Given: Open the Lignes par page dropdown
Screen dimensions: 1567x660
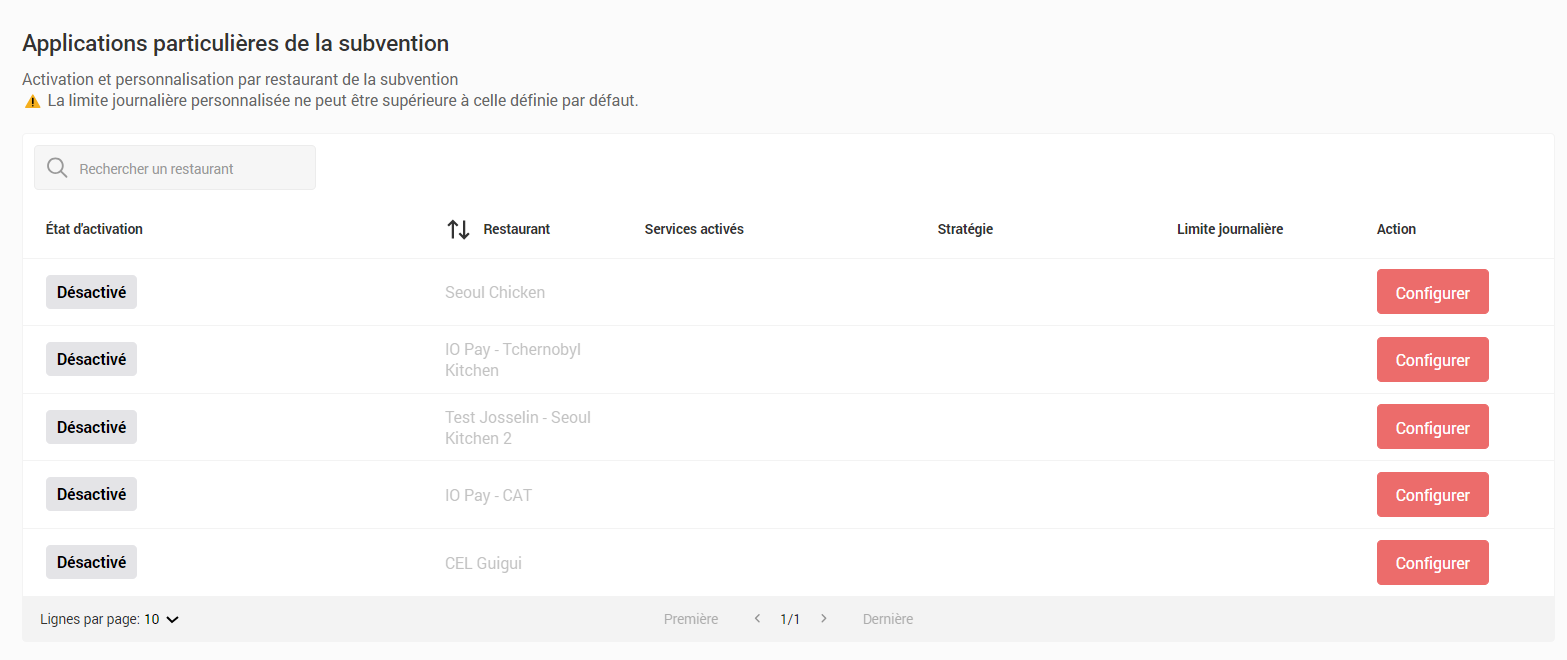Looking at the screenshot, I should (162, 619).
